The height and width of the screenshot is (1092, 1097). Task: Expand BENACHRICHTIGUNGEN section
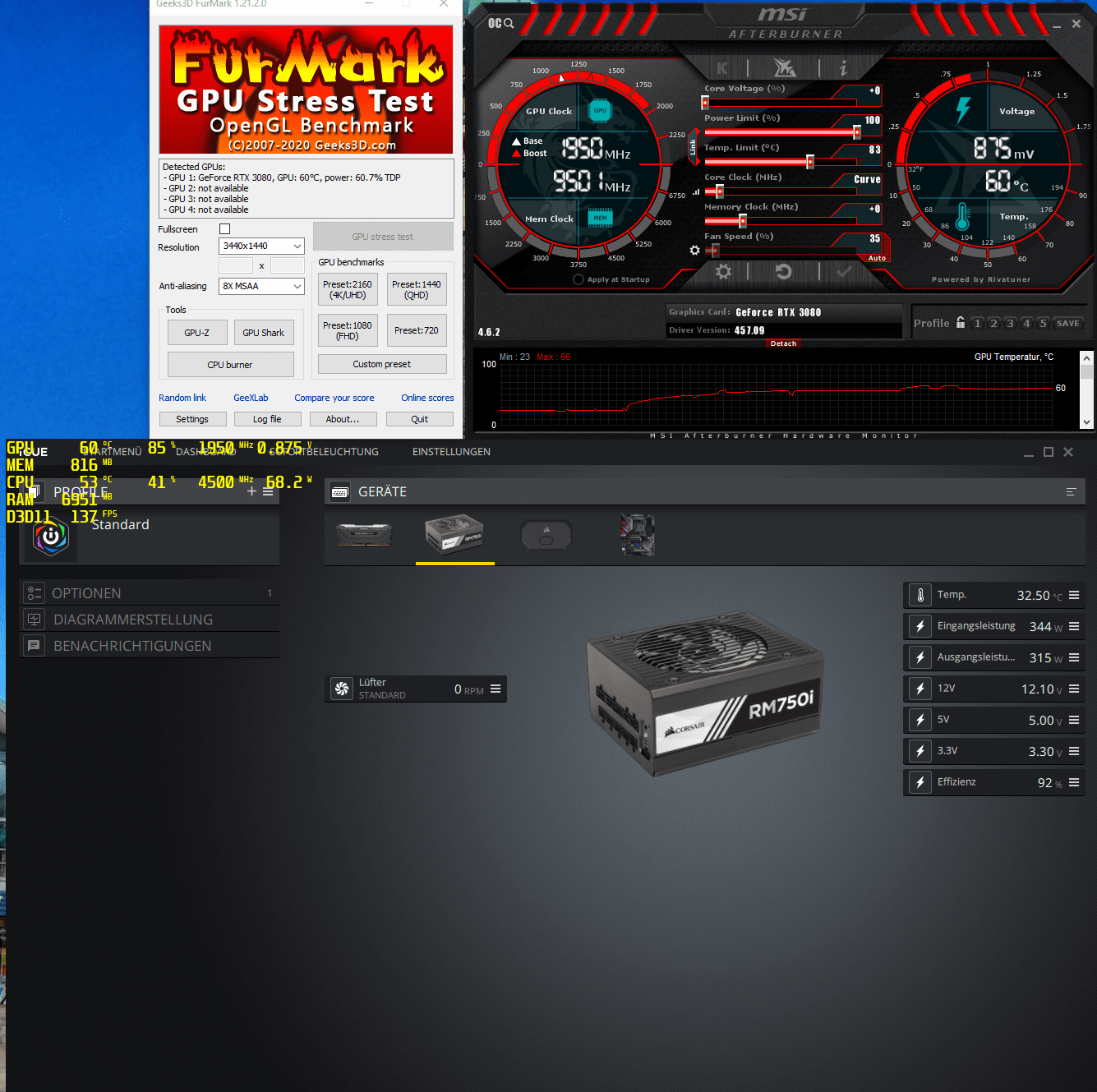(149, 646)
